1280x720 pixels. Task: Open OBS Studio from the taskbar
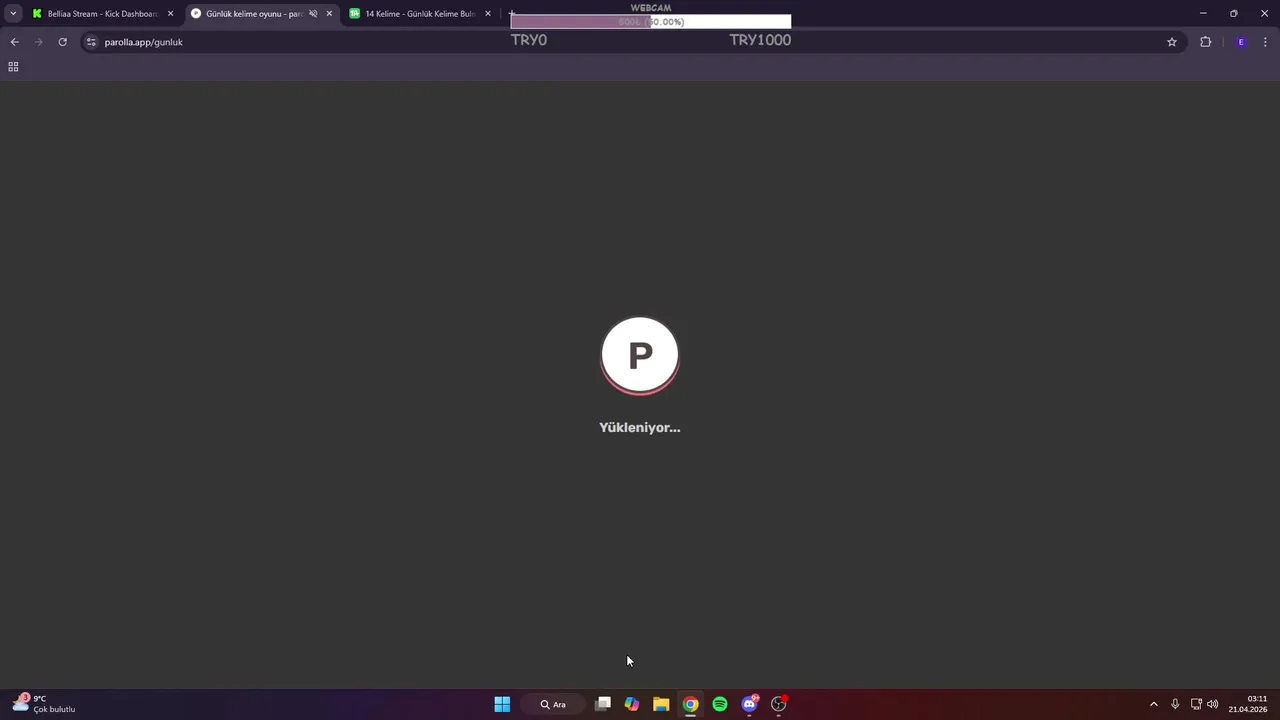pos(778,704)
